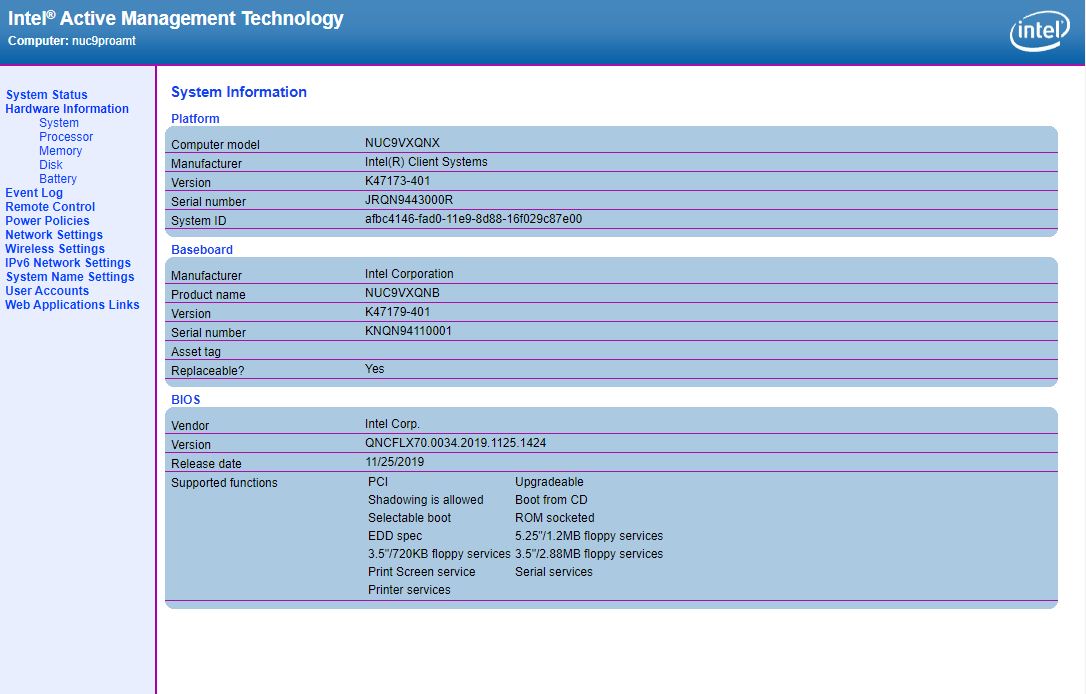Click the Baseboard section heading
The width and height of the screenshot is (1086, 694).
(x=202, y=249)
